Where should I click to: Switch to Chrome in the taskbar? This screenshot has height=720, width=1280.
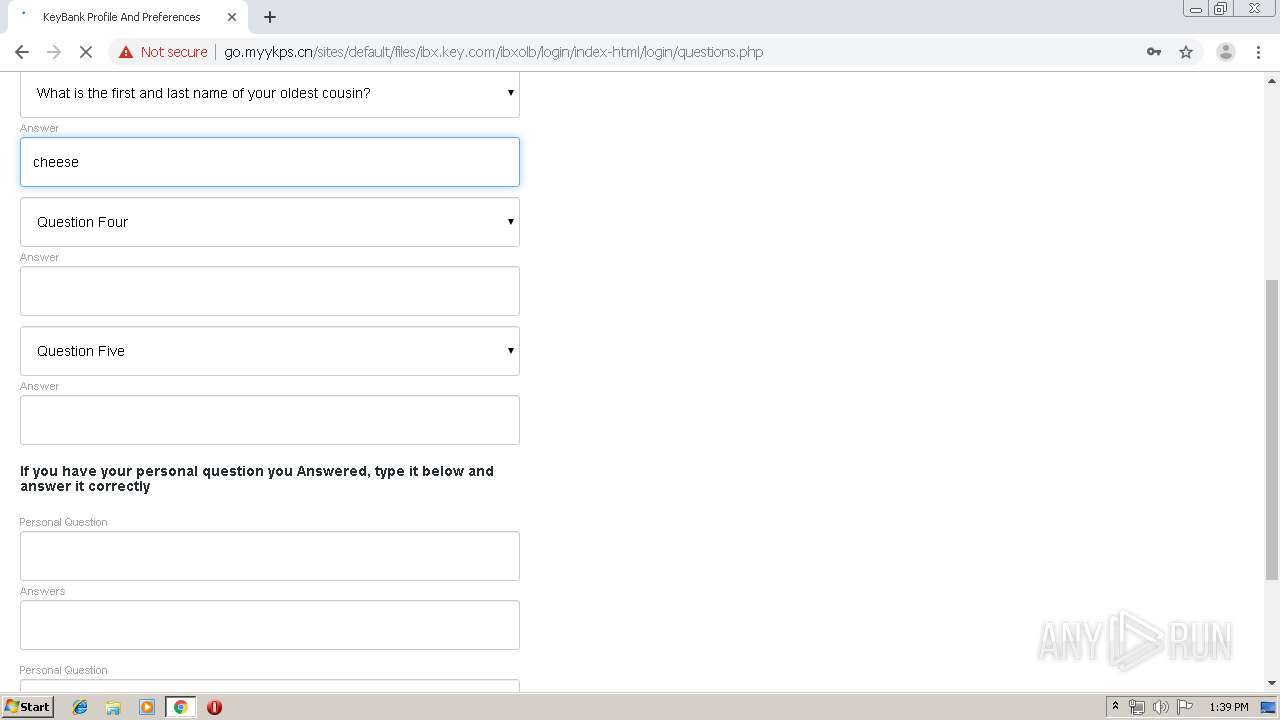(x=180, y=707)
